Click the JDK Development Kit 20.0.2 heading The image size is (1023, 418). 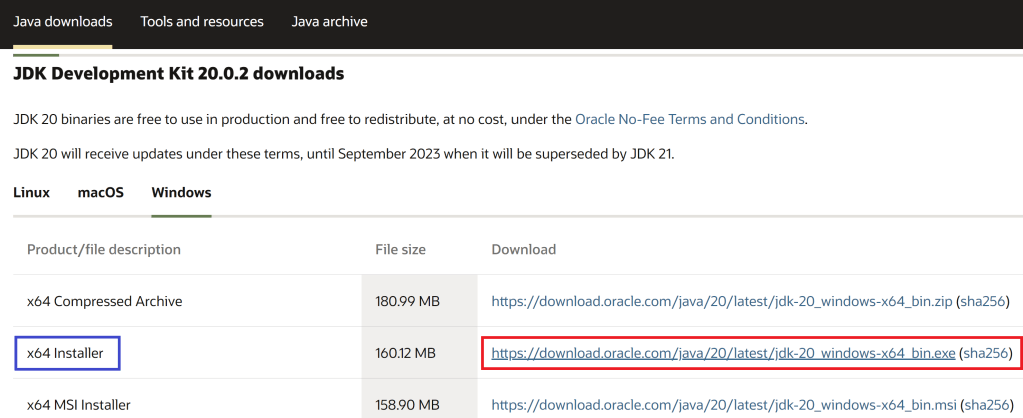(x=179, y=74)
